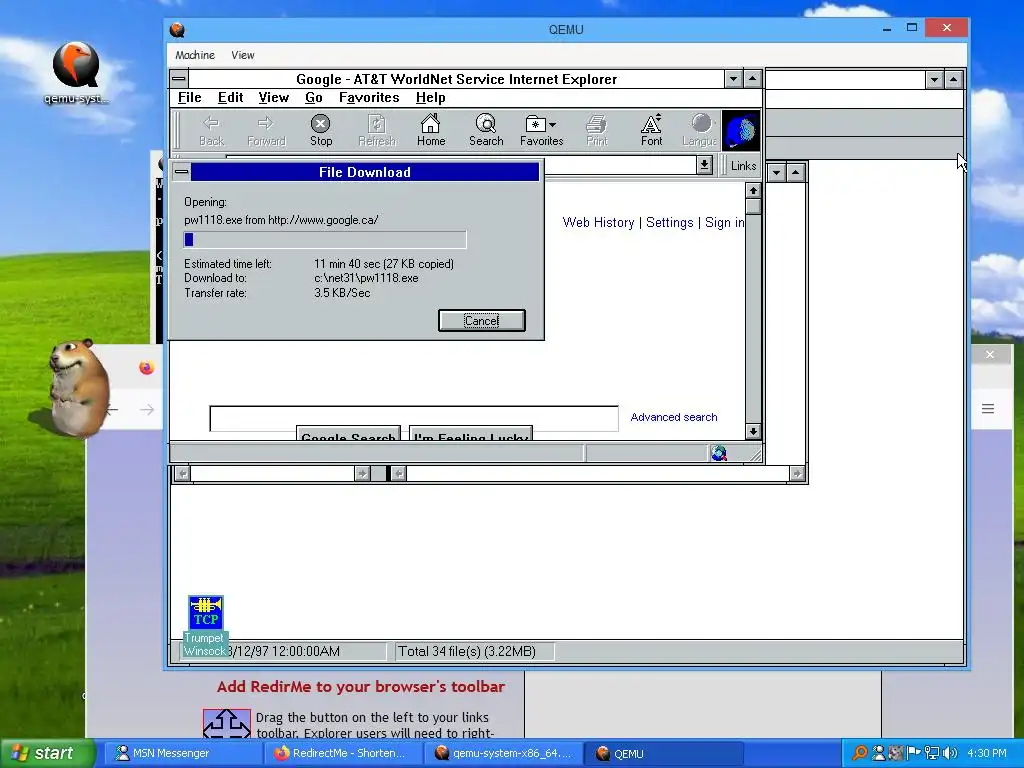Open the Help menu
Screen dimensions: 1024x768
point(430,97)
